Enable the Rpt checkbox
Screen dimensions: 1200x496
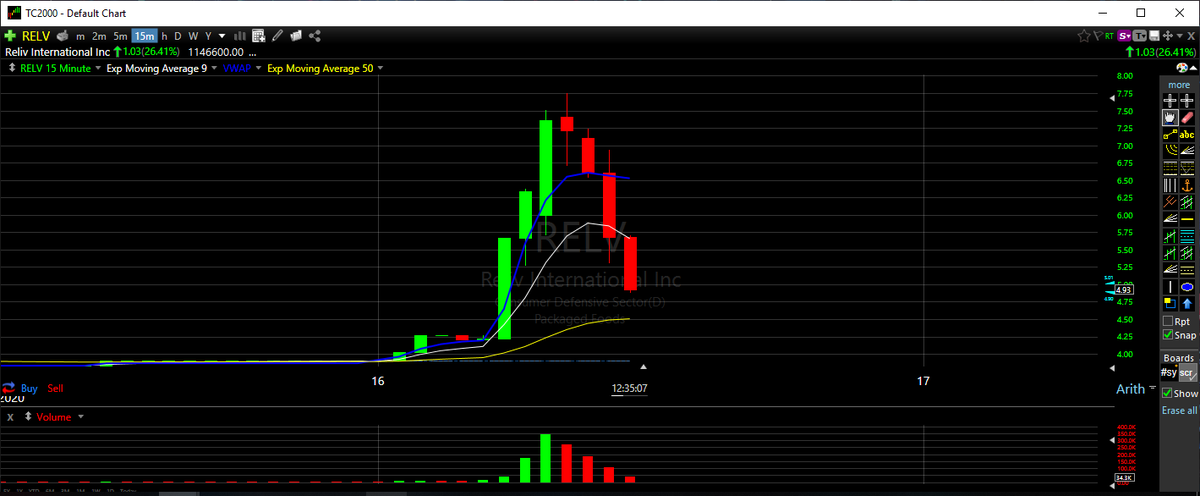(x=1168, y=321)
